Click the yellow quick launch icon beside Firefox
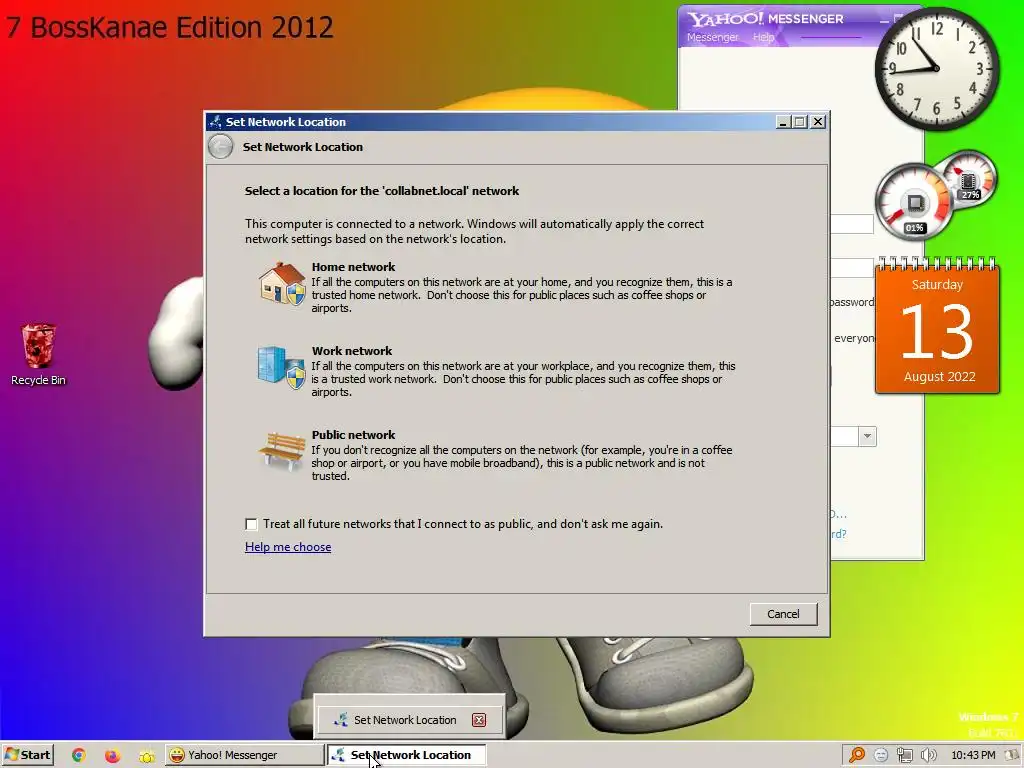 147,756
